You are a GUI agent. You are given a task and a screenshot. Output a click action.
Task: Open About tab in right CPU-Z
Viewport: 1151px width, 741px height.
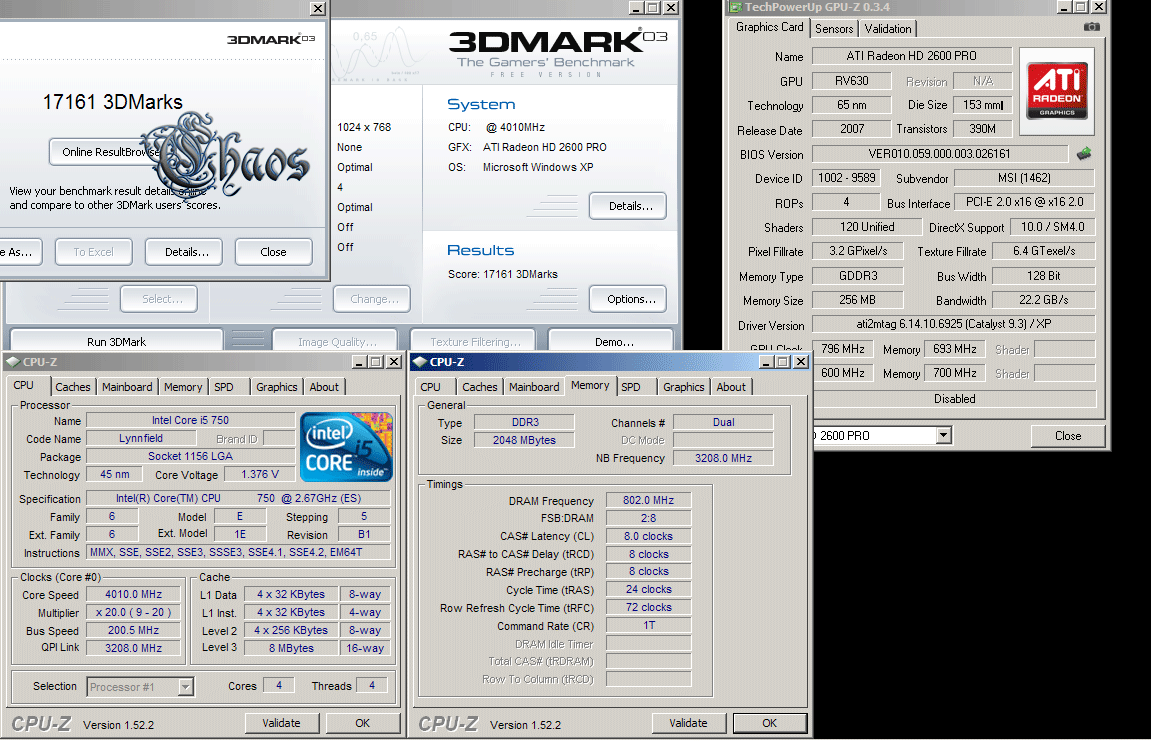click(731, 387)
